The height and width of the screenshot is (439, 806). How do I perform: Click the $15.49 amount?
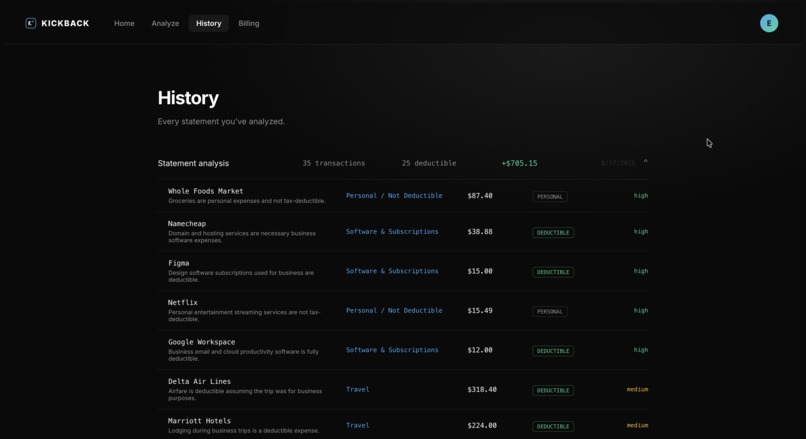tap(480, 310)
